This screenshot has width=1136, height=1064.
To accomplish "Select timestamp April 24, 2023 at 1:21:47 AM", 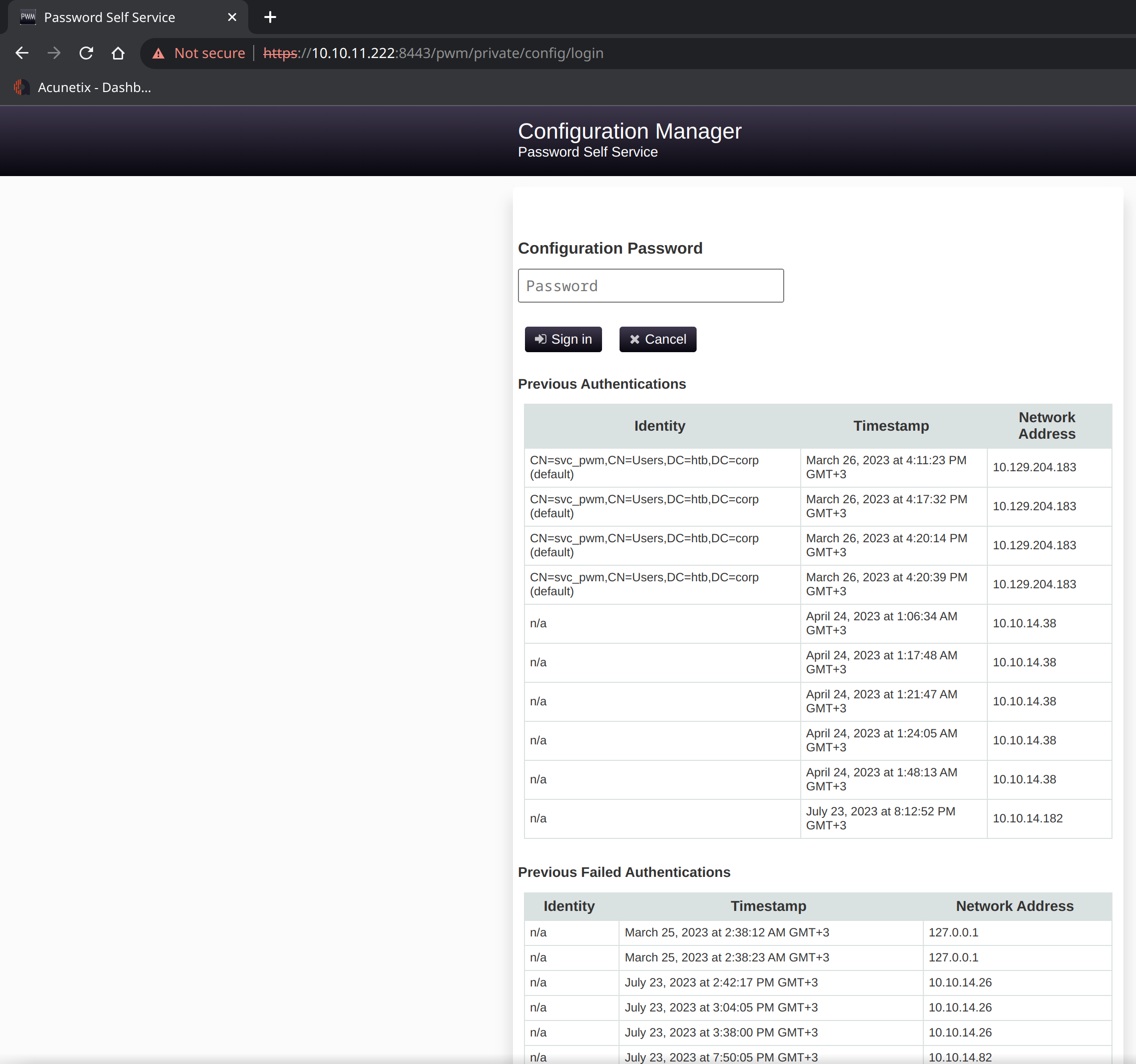I will coord(881,701).
